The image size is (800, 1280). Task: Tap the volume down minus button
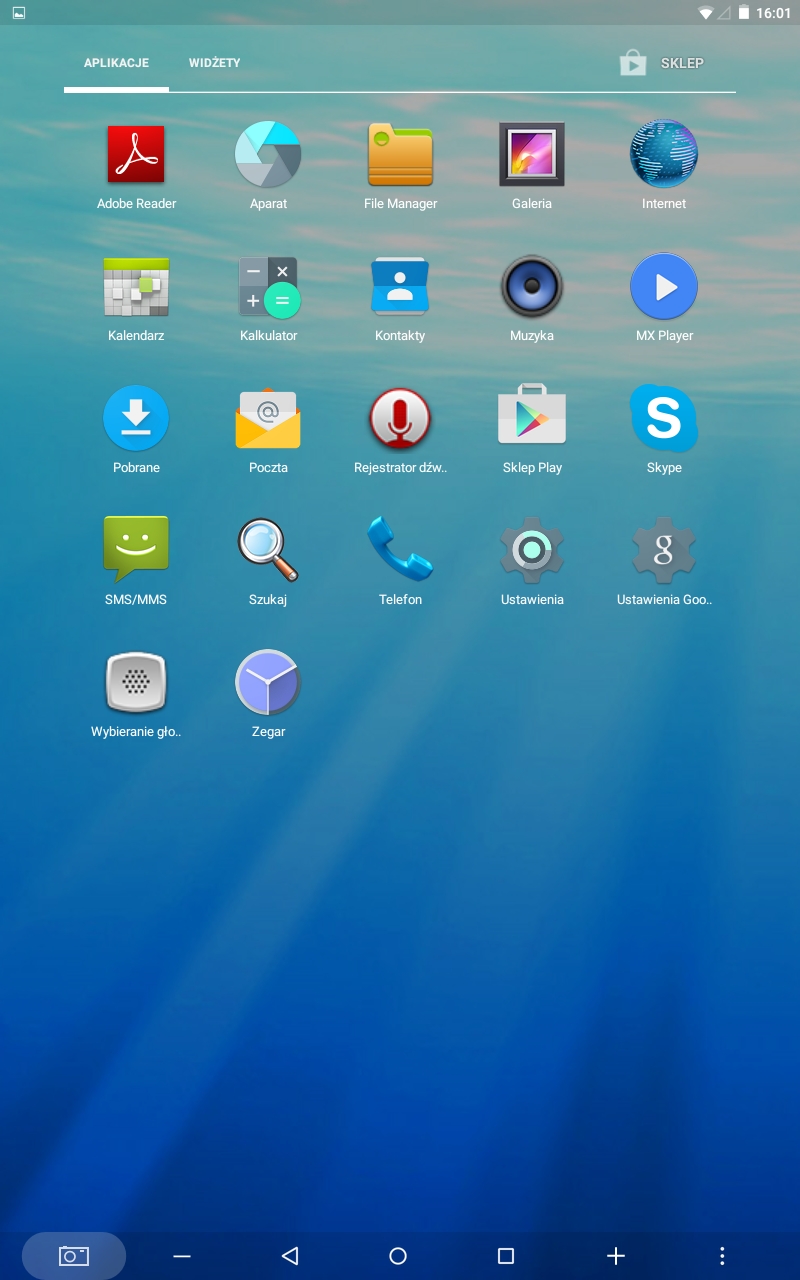[x=182, y=1256]
